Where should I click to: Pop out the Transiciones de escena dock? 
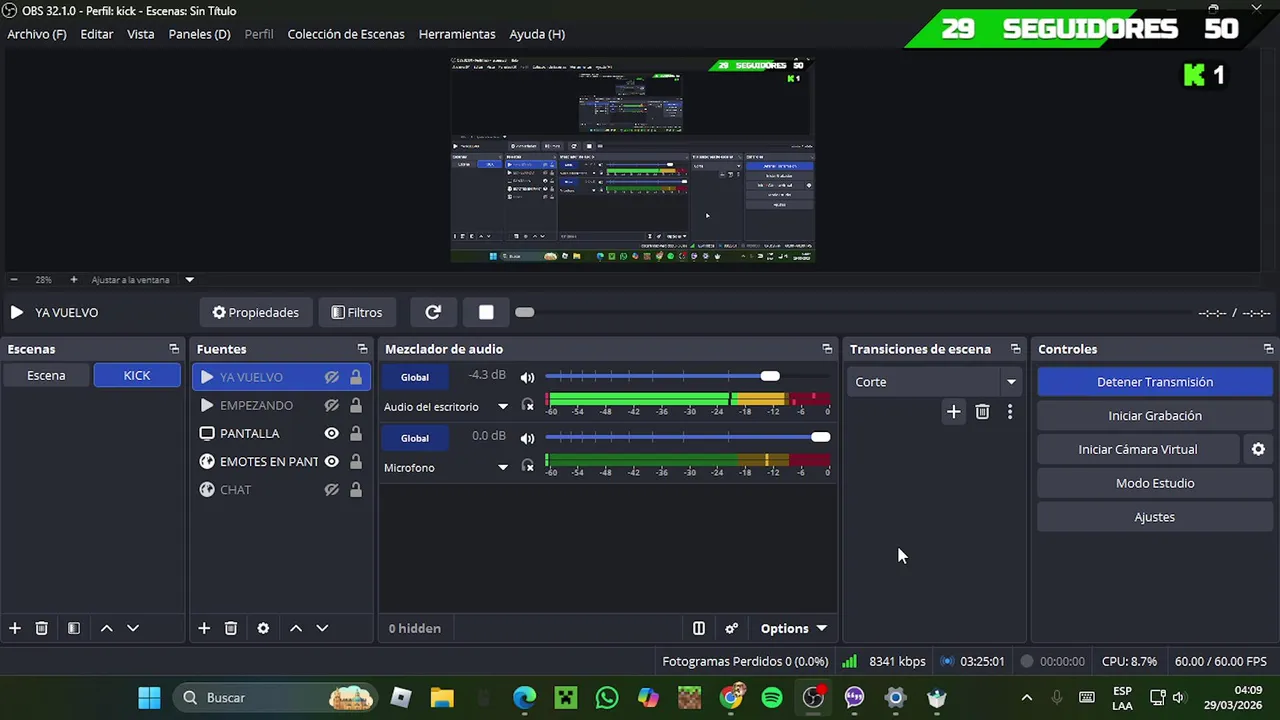[1015, 349]
